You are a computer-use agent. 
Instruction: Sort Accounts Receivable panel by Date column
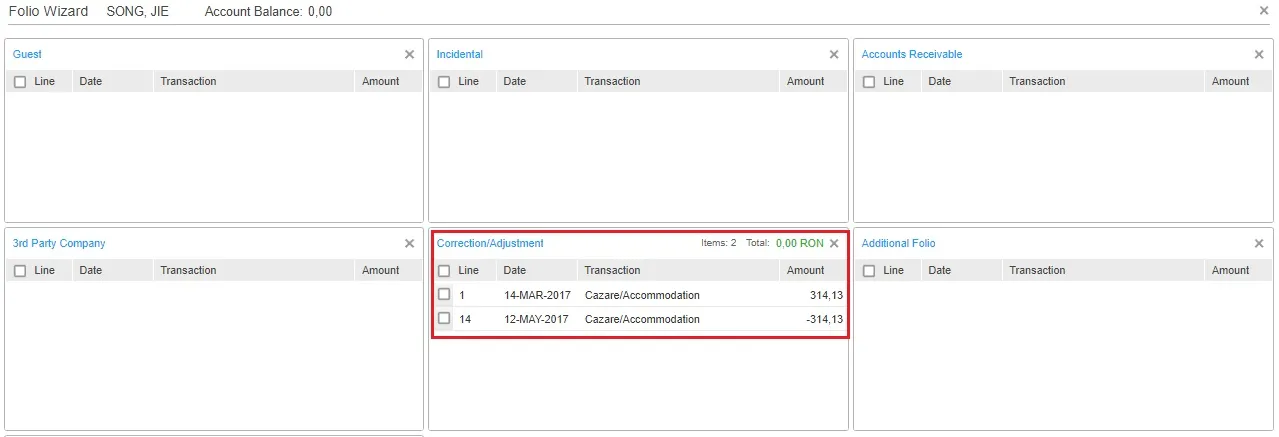[x=940, y=82]
